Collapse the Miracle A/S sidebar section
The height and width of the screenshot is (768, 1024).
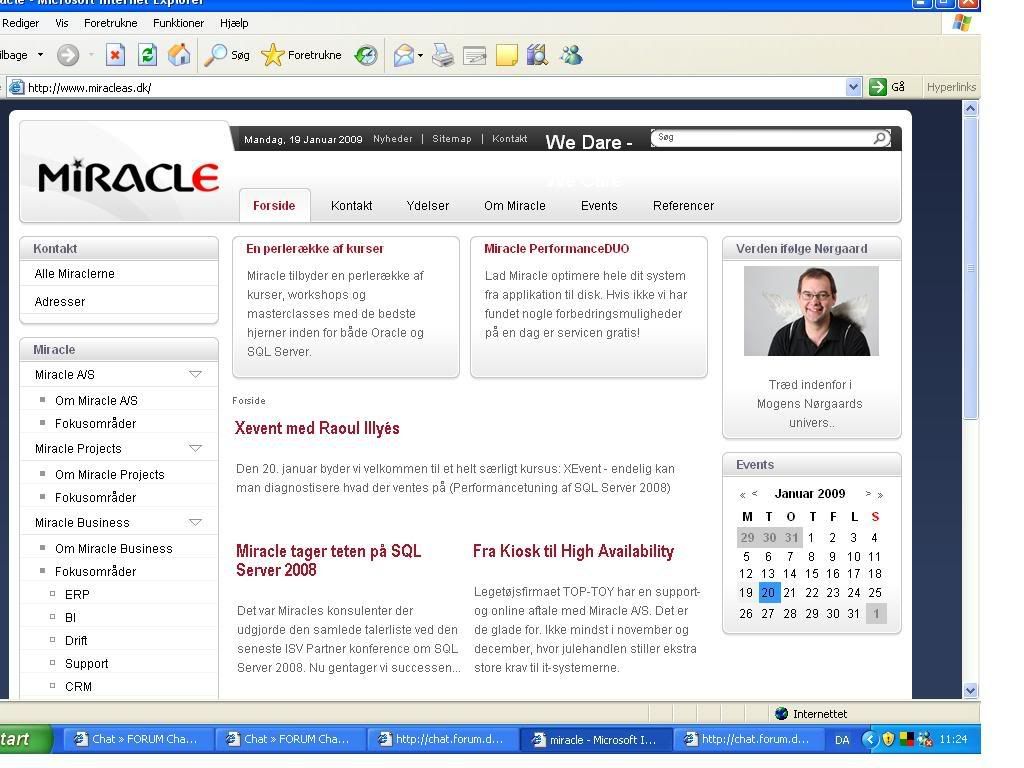pyautogui.click(x=195, y=374)
